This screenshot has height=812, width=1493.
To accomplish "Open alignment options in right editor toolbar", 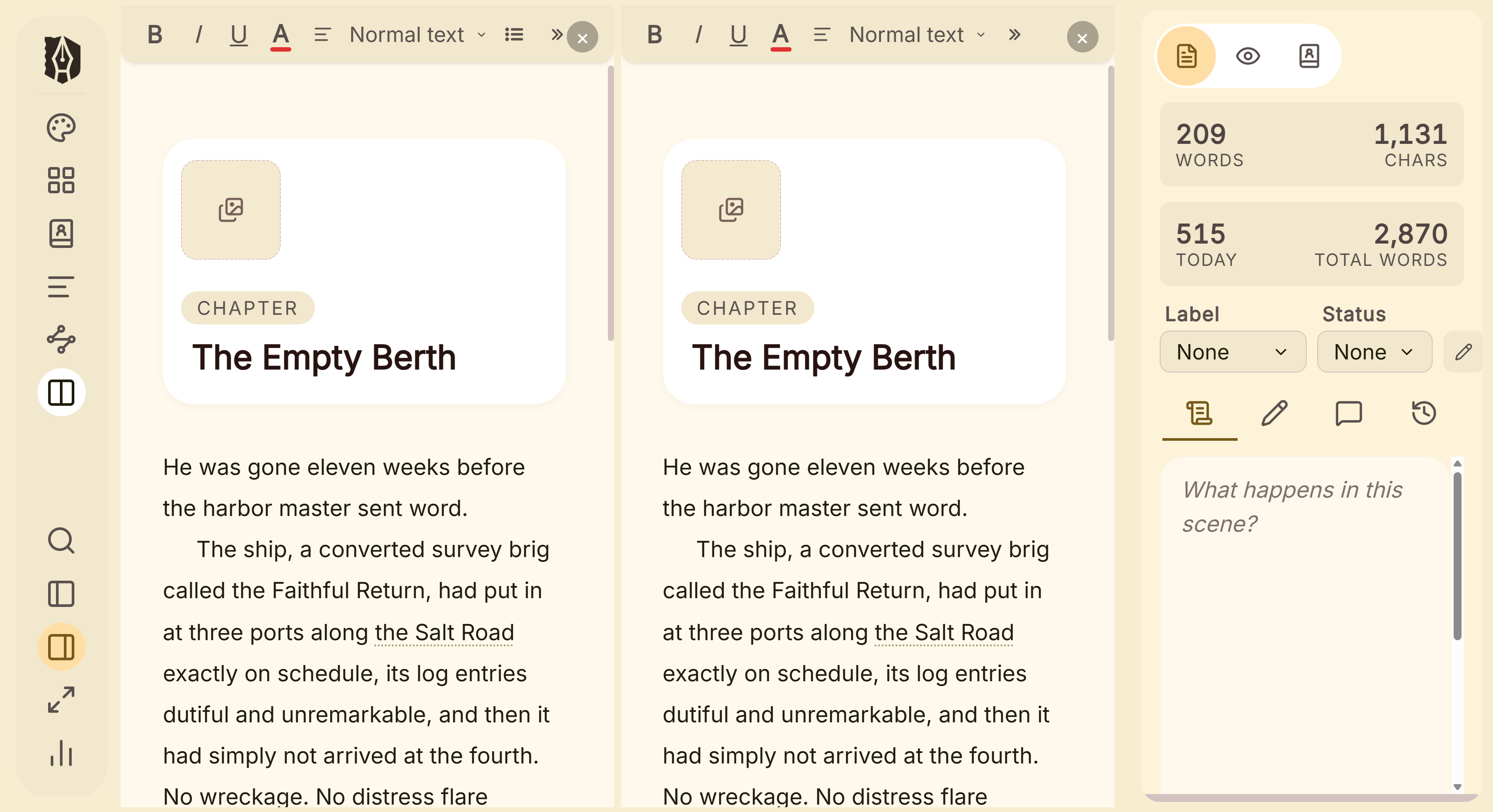I will click(822, 35).
